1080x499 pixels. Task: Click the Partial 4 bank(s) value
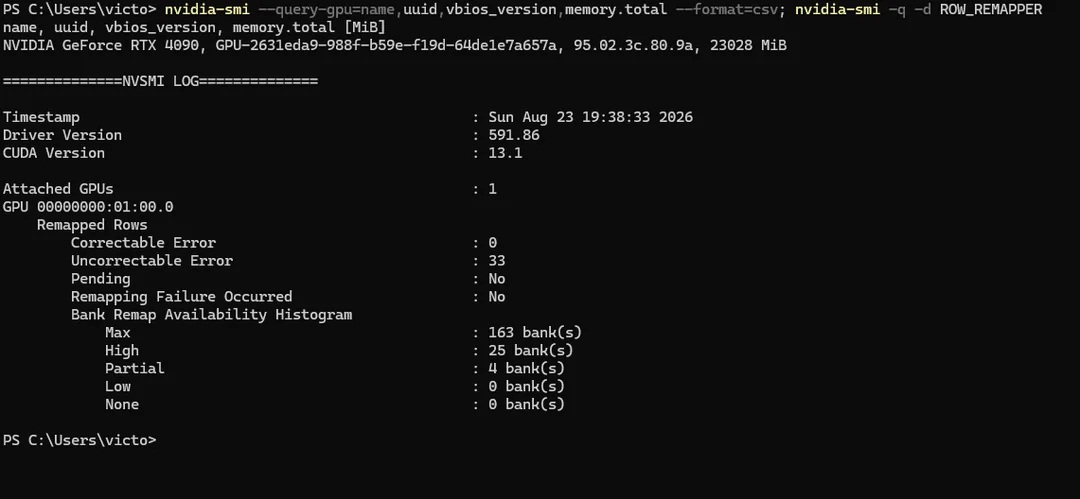(x=526, y=368)
